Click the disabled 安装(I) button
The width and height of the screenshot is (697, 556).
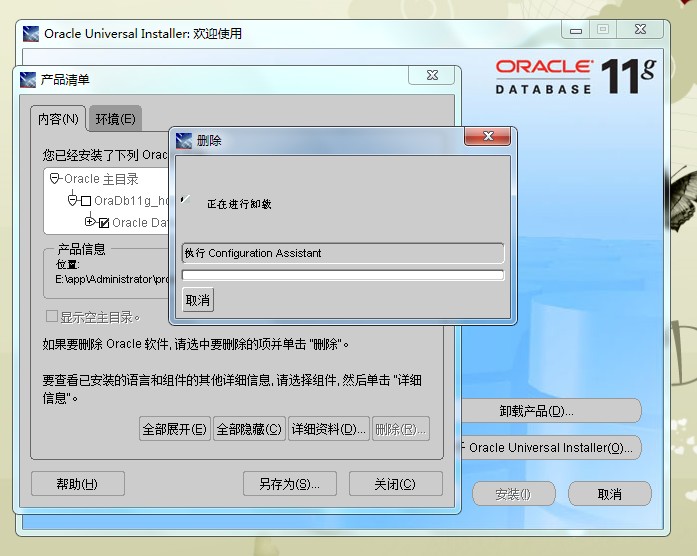point(513,494)
